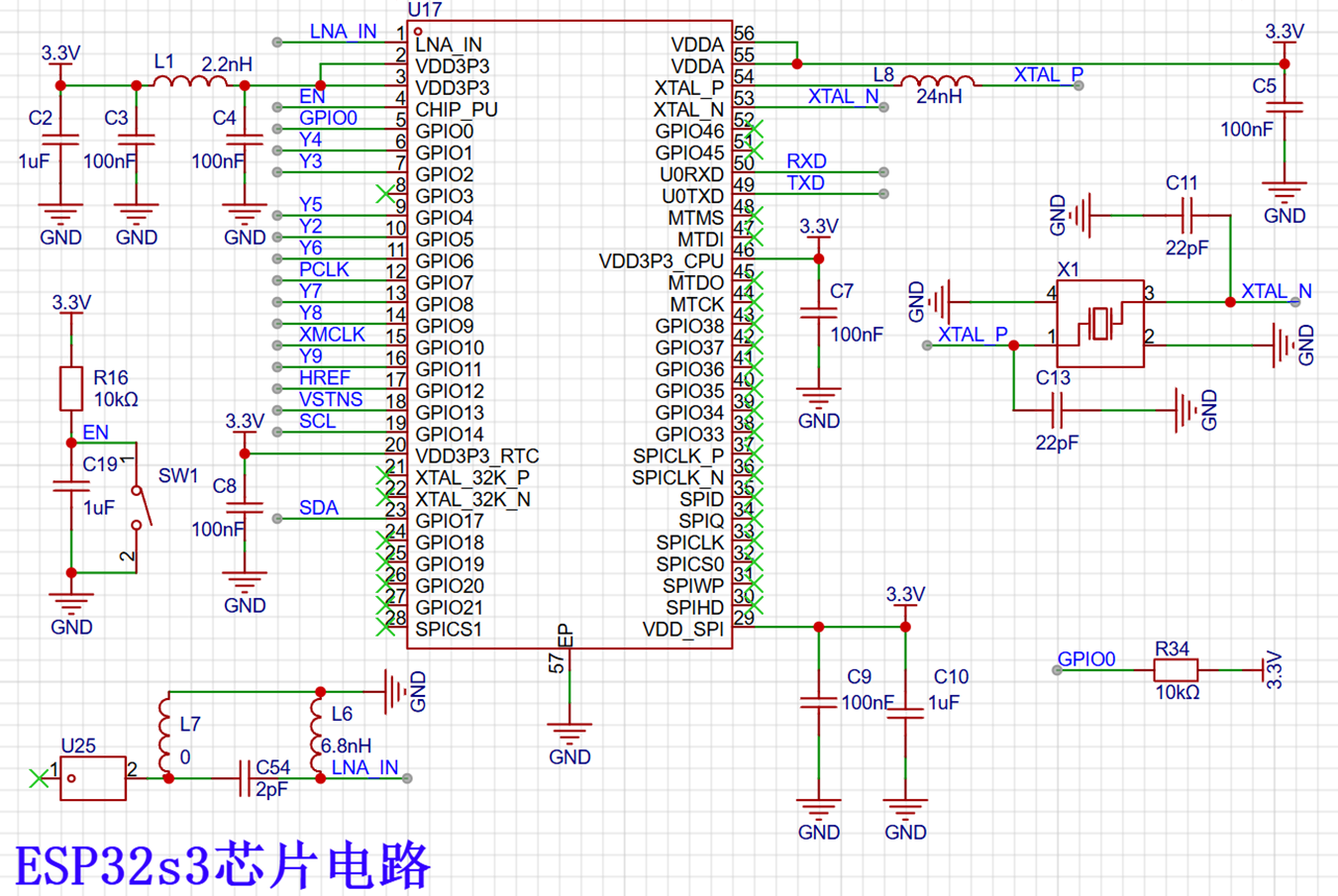Click the SCL net label
The image size is (1338, 896).
coord(317,421)
